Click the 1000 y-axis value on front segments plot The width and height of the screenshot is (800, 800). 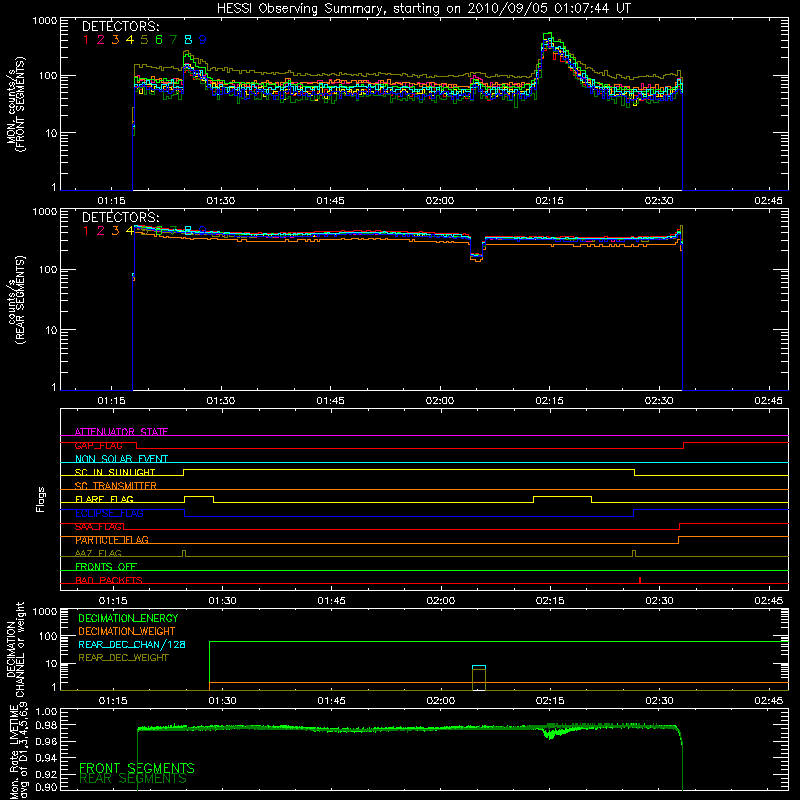44,21
